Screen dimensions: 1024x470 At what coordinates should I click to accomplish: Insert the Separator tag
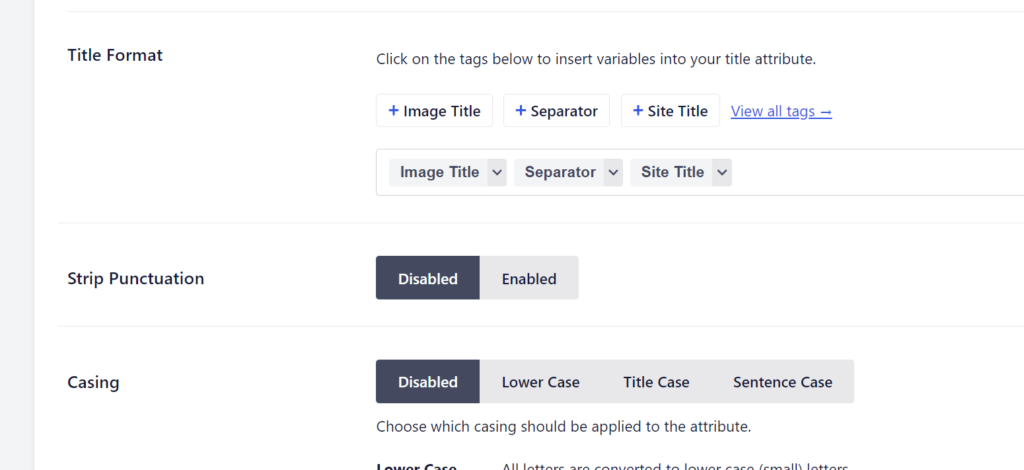564,111
